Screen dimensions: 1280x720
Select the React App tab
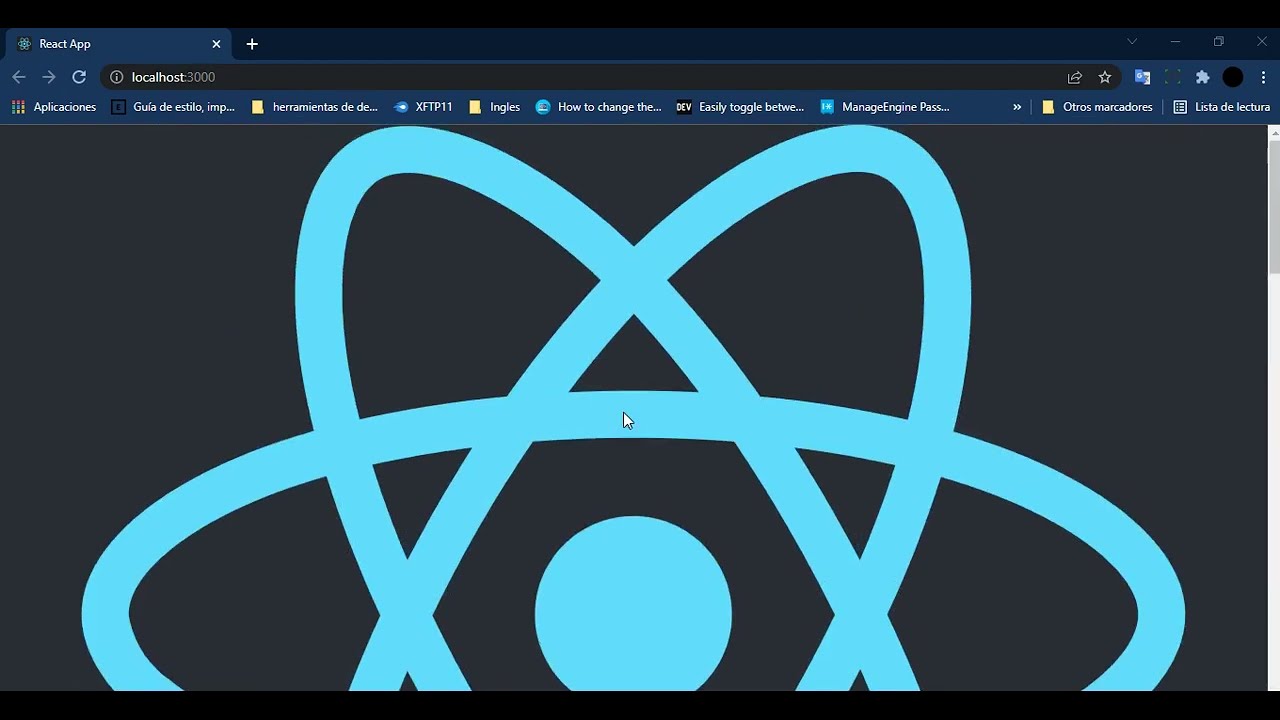[x=119, y=44]
